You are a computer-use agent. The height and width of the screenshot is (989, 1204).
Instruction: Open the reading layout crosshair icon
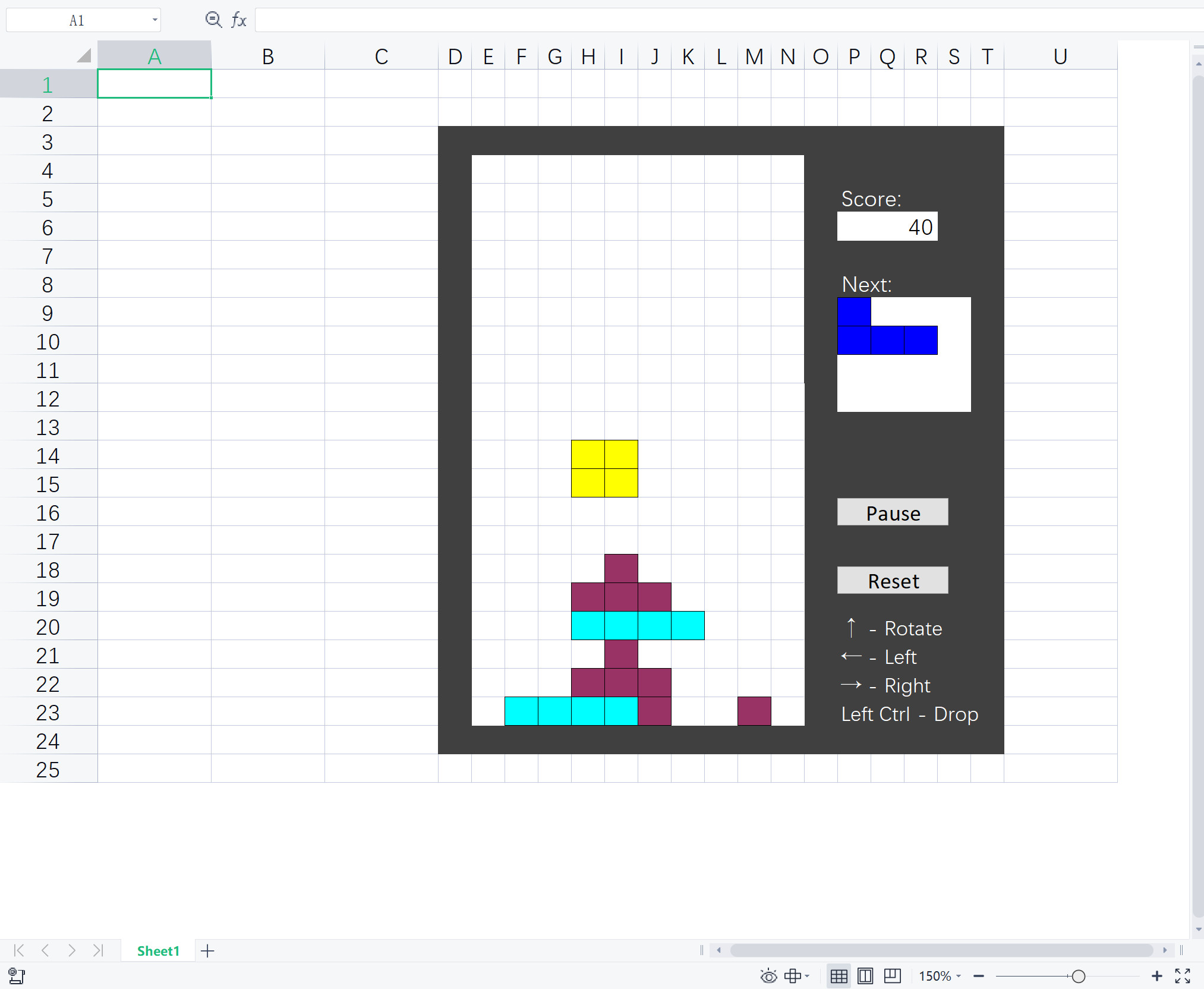click(x=792, y=976)
